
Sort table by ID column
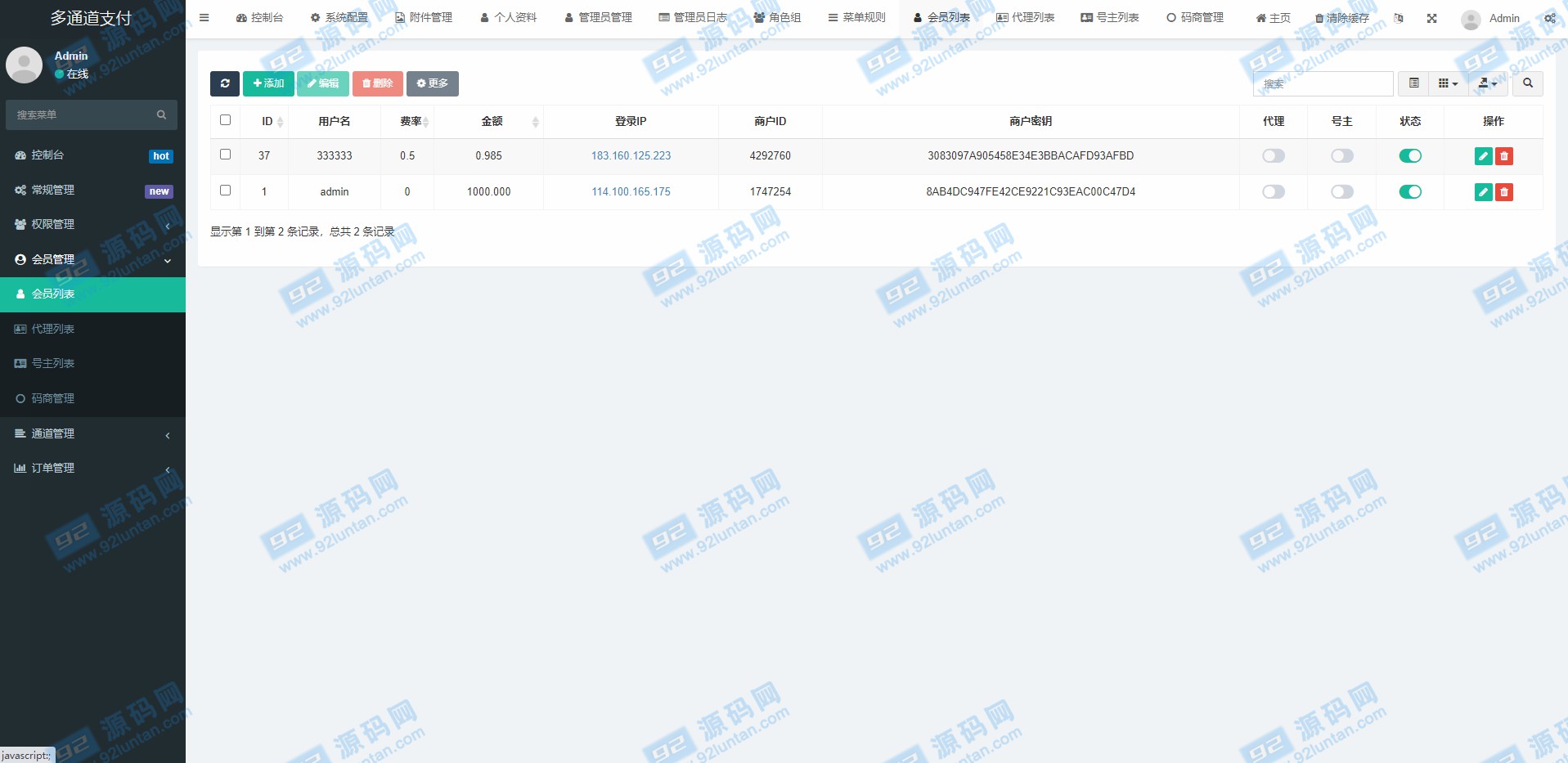click(263, 121)
